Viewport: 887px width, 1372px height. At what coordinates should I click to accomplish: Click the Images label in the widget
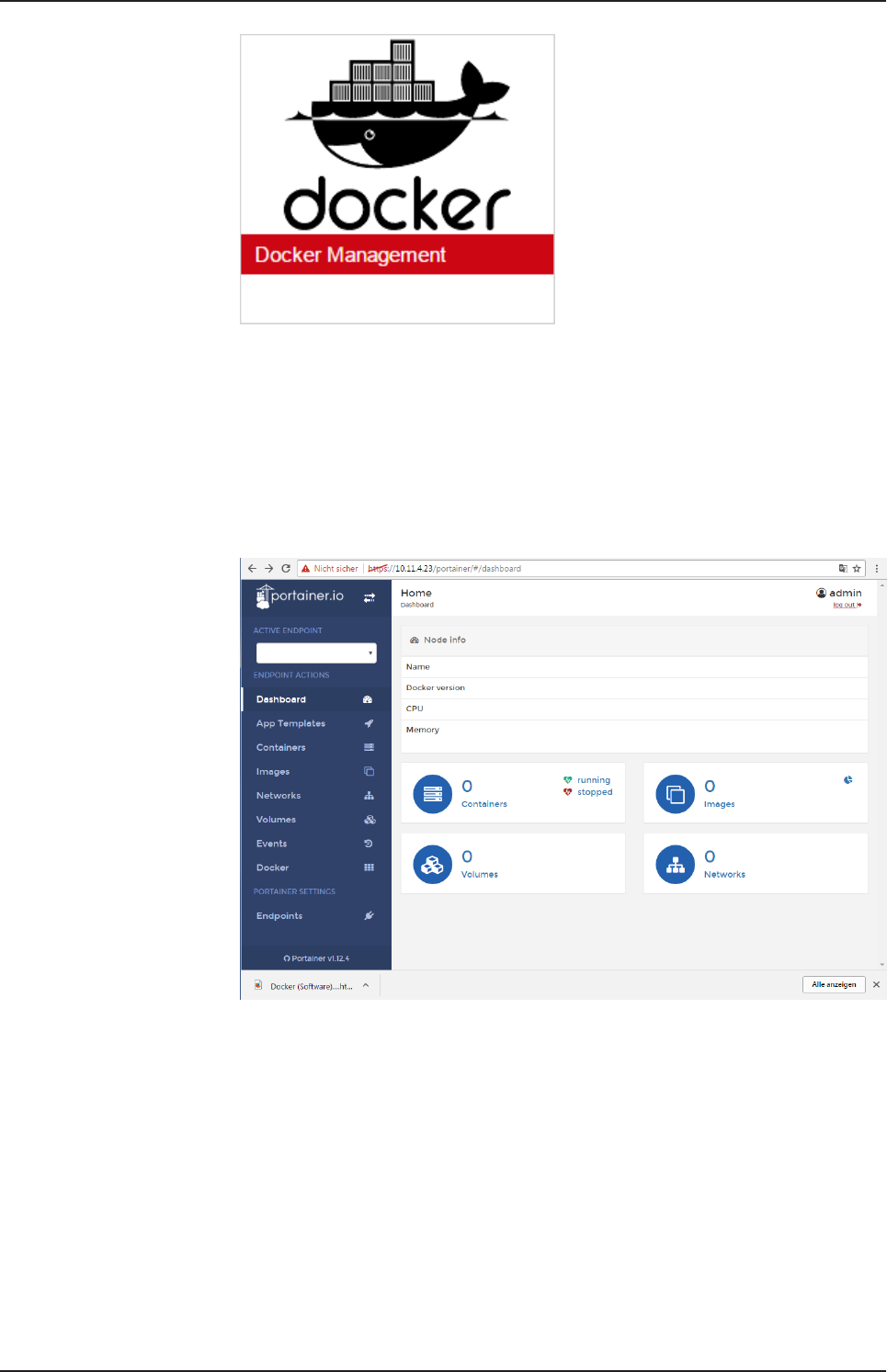tap(720, 804)
